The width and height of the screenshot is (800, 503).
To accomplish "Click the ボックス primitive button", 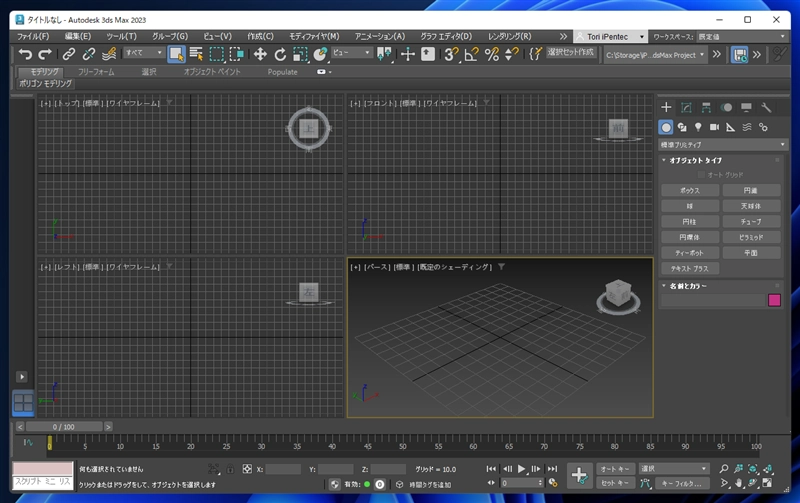I will pyautogui.click(x=690, y=190).
